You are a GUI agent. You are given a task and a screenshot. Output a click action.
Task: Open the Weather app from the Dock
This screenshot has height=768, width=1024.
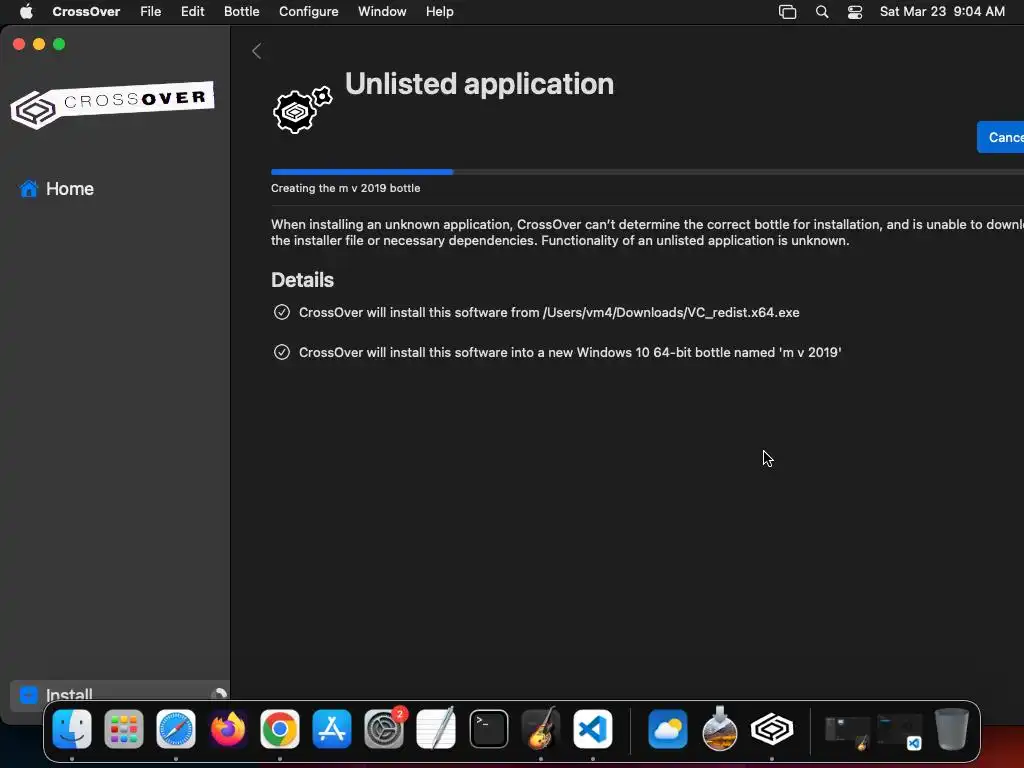(668, 729)
